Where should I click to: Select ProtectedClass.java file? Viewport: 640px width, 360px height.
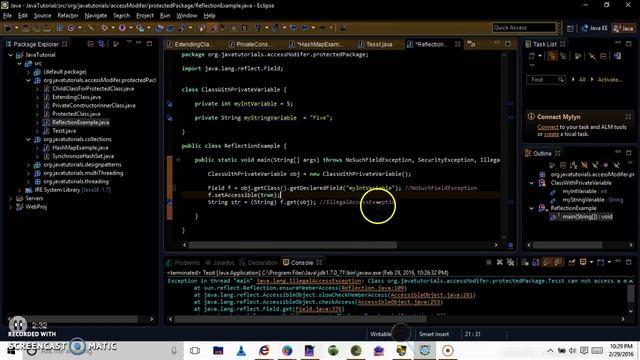(76, 114)
